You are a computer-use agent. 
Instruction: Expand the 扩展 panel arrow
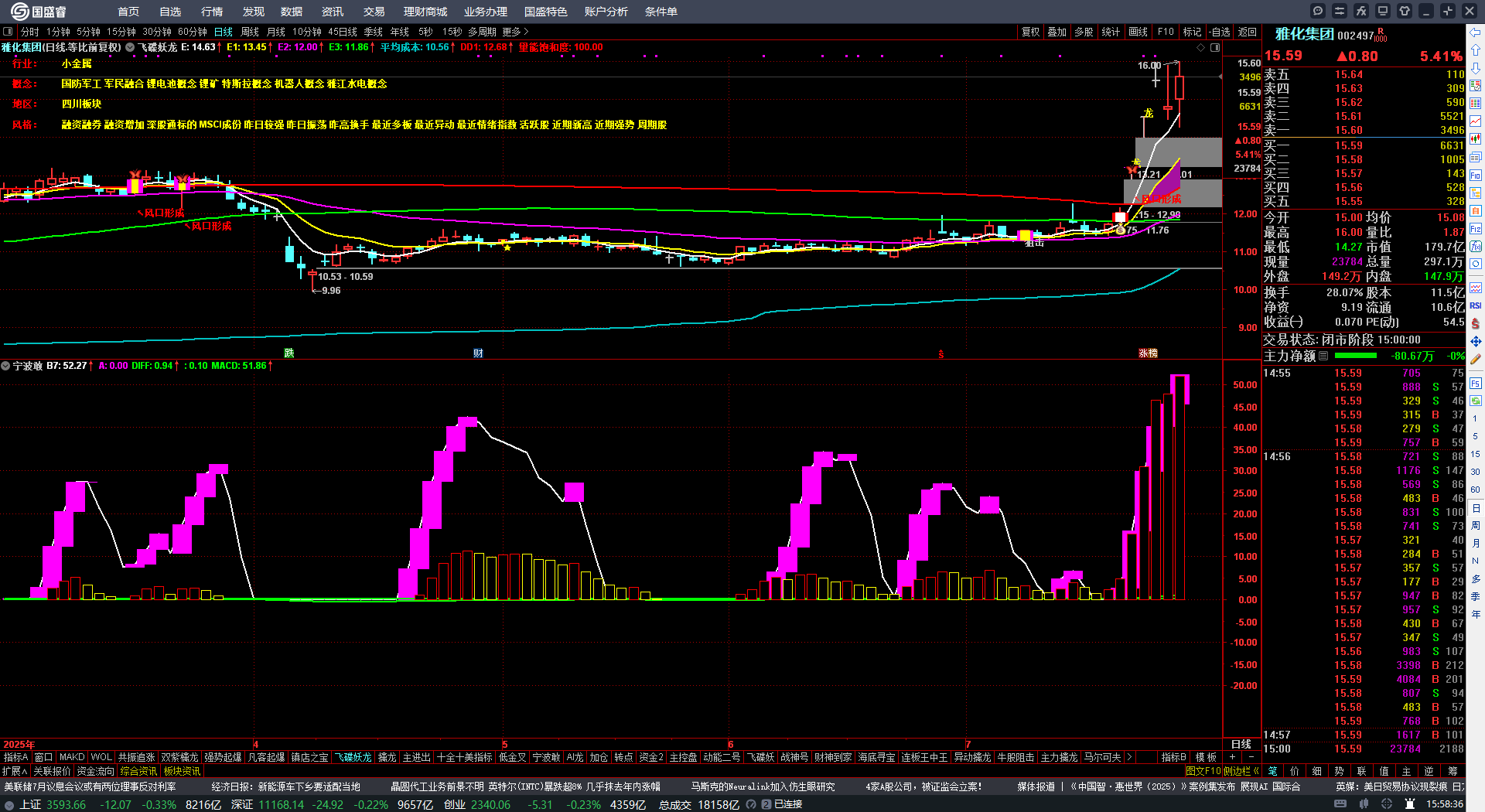pyautogui.click(x=15, y=771)
